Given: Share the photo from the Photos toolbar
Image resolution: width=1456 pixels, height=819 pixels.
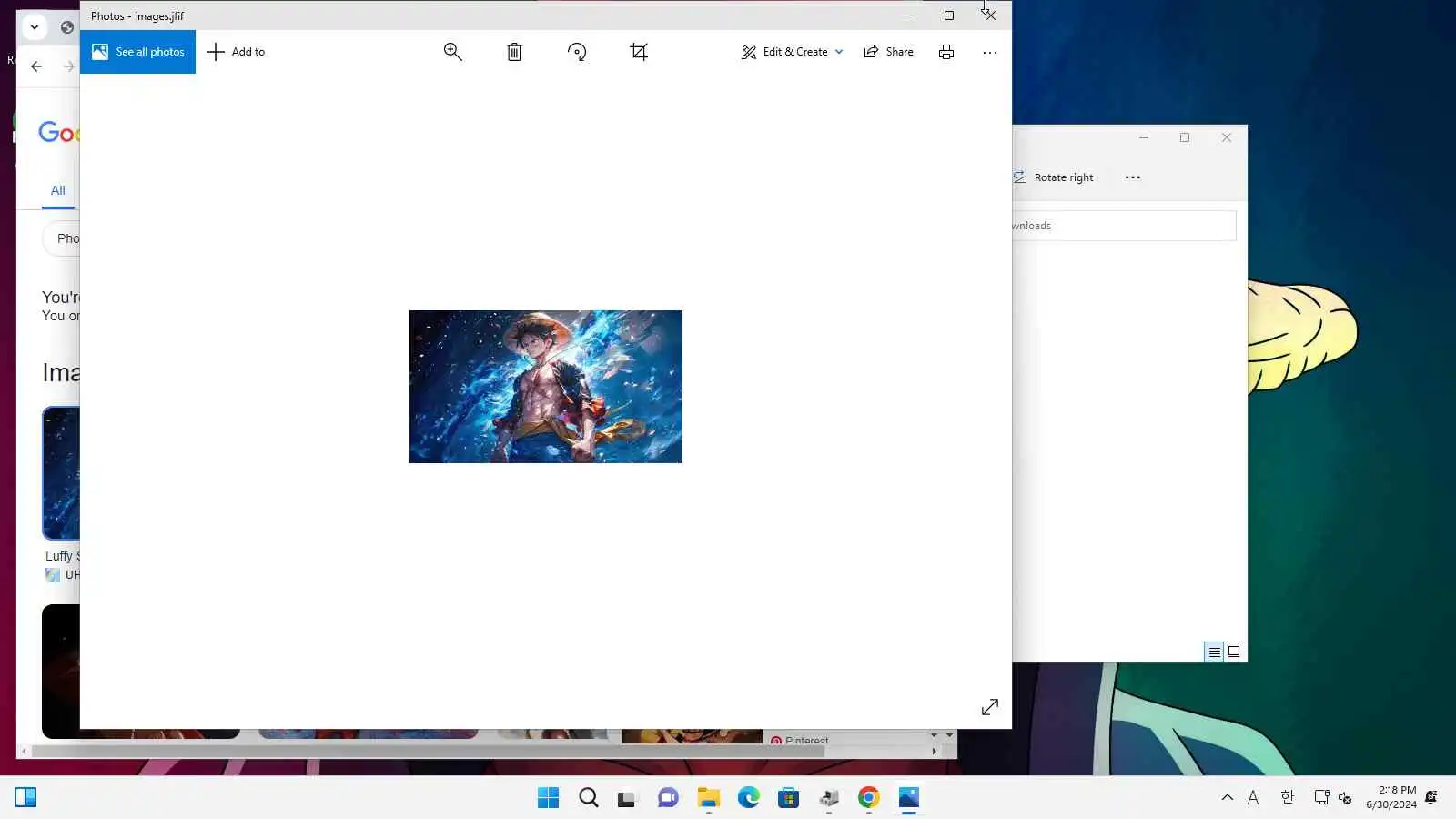Looking at the screenshot, I should [x=888, y=52].
